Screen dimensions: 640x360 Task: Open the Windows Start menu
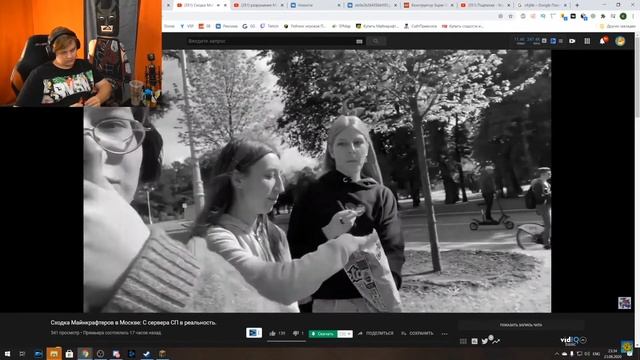[7, 353]
